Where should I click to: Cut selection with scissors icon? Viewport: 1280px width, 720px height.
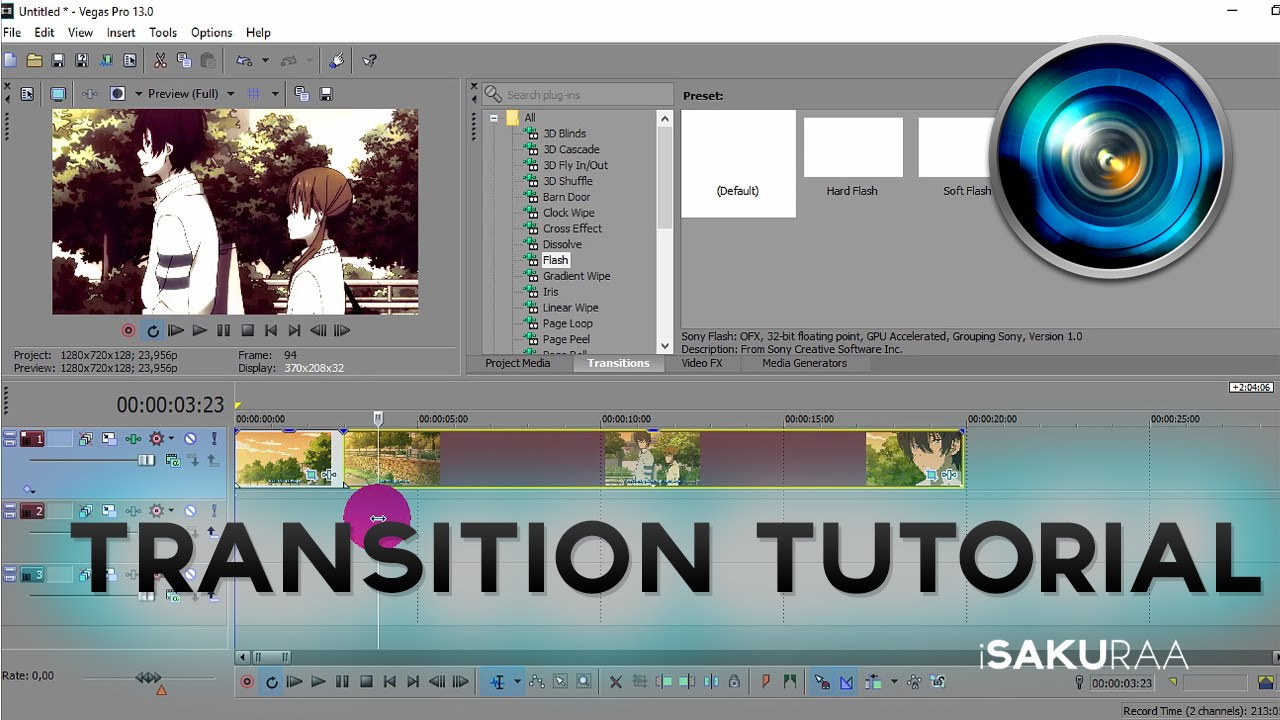pos(160,61)
